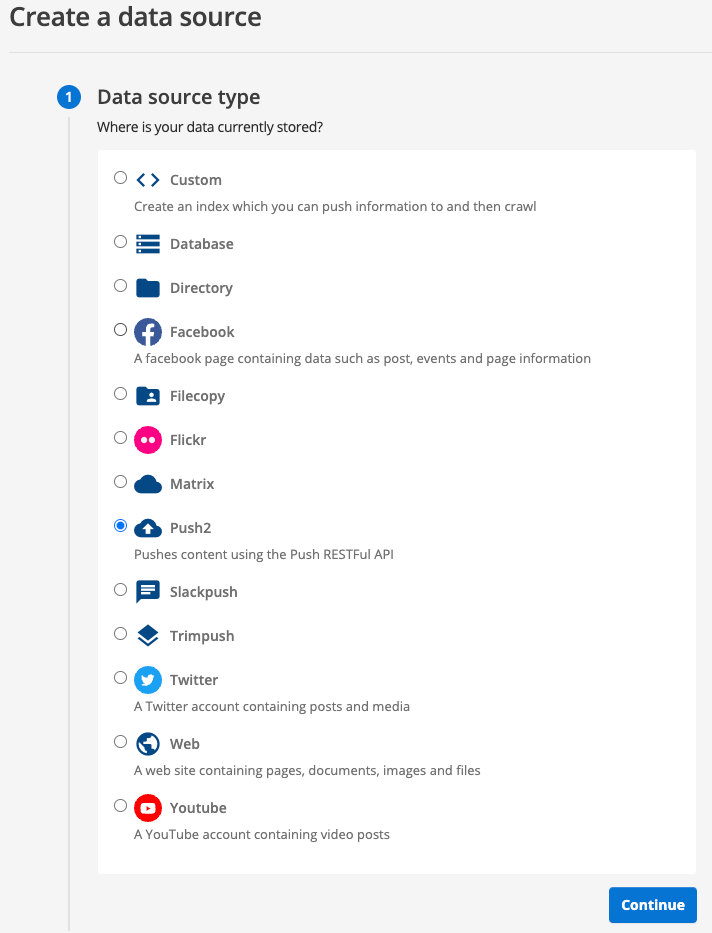Click the Facebook icon

[146, 331]
